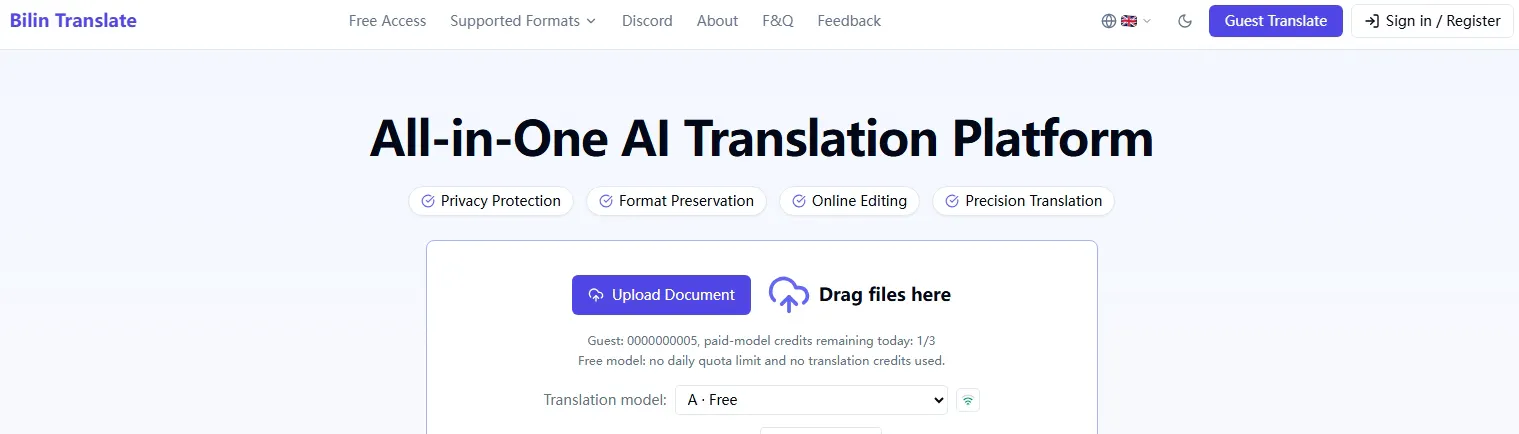Click the Online Editing badge
This screenshot has width=1519, height=434.
849,201
